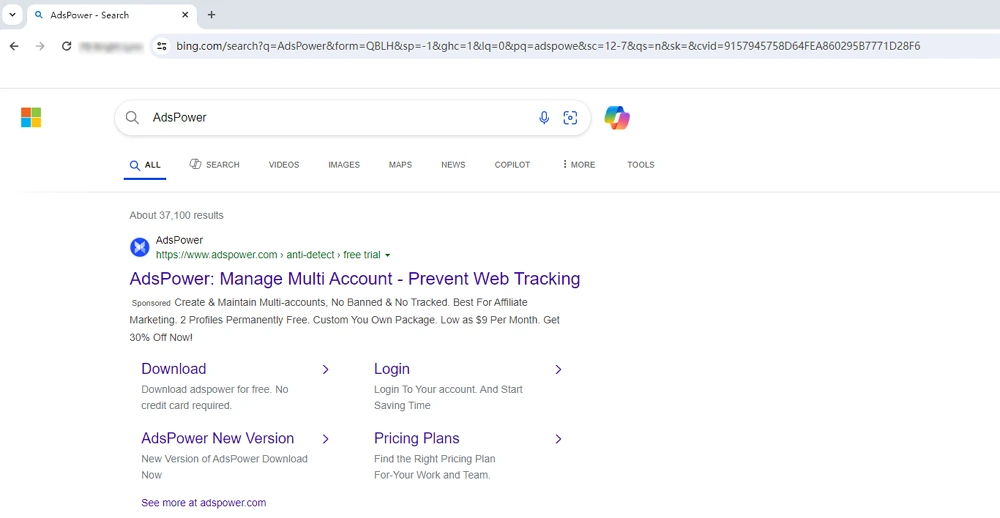Click the chevron beside Download
This screenshot has width=1000, height=518.
325,369
